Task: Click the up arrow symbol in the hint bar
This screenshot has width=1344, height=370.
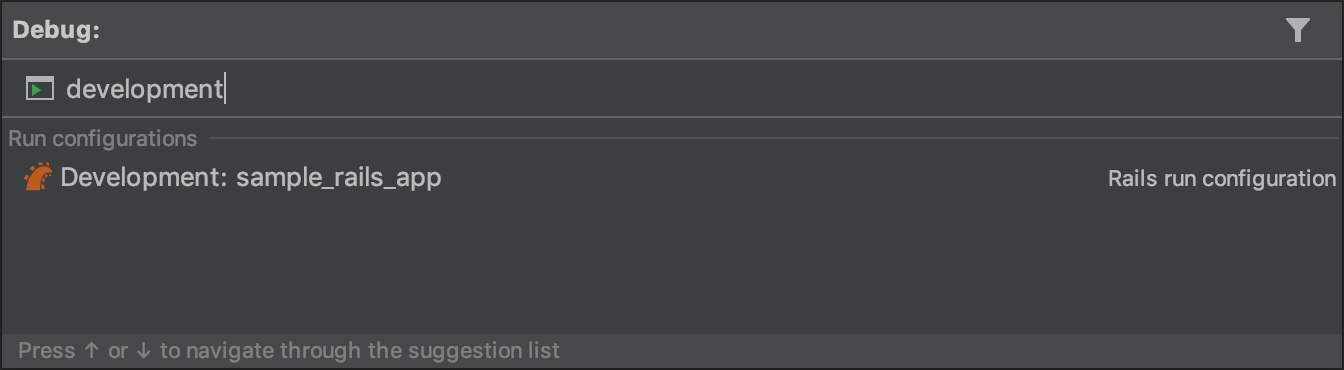Action: coord(91,351)
